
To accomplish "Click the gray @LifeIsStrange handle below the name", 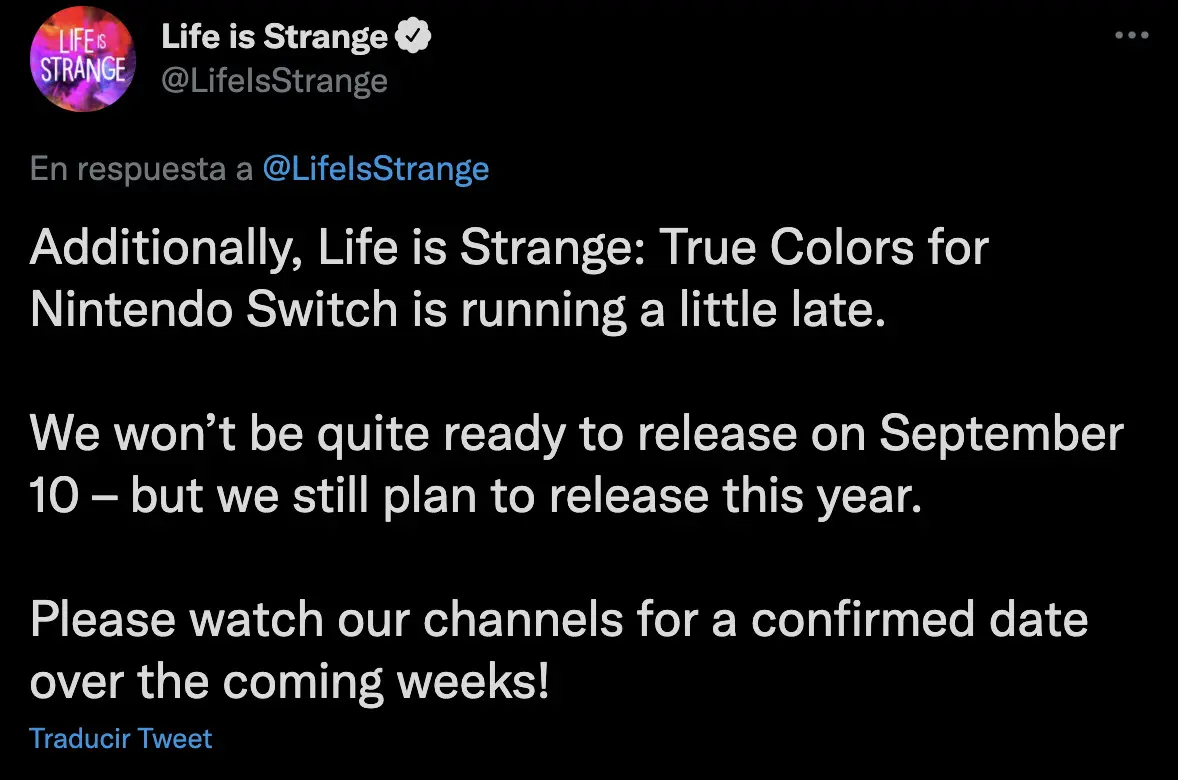I will (274, 80).
